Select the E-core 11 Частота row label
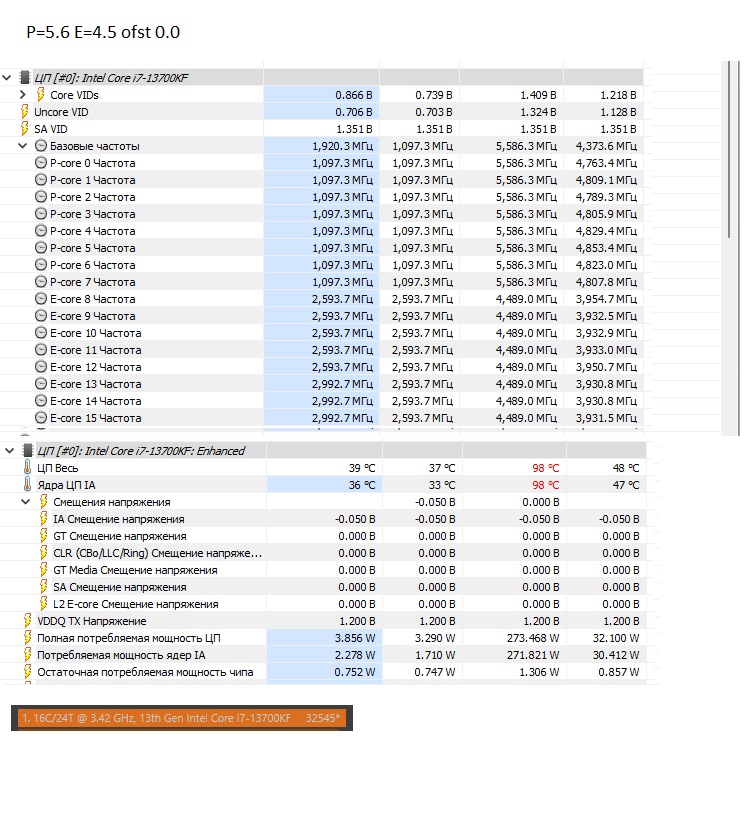Screen dimensions: 749x813 (96, 350)
